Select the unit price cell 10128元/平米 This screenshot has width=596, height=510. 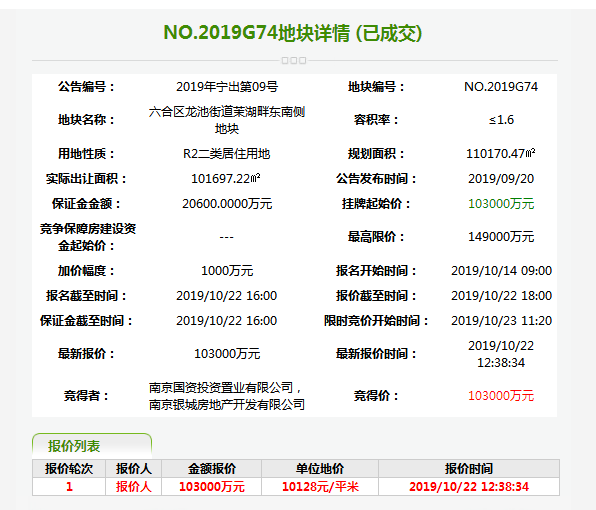(x=320, y=487)
